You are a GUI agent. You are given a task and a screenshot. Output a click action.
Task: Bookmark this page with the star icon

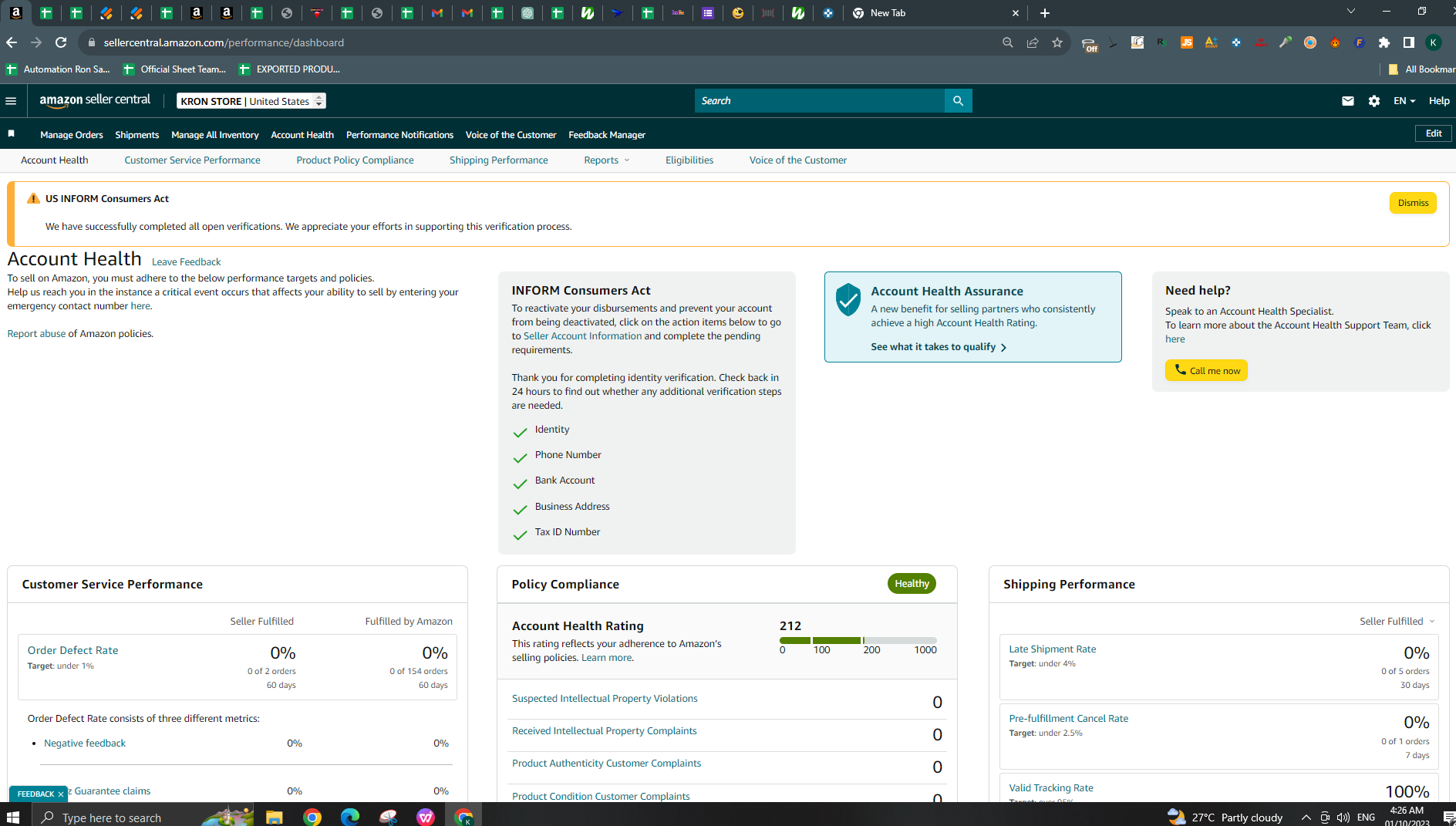1057,42
